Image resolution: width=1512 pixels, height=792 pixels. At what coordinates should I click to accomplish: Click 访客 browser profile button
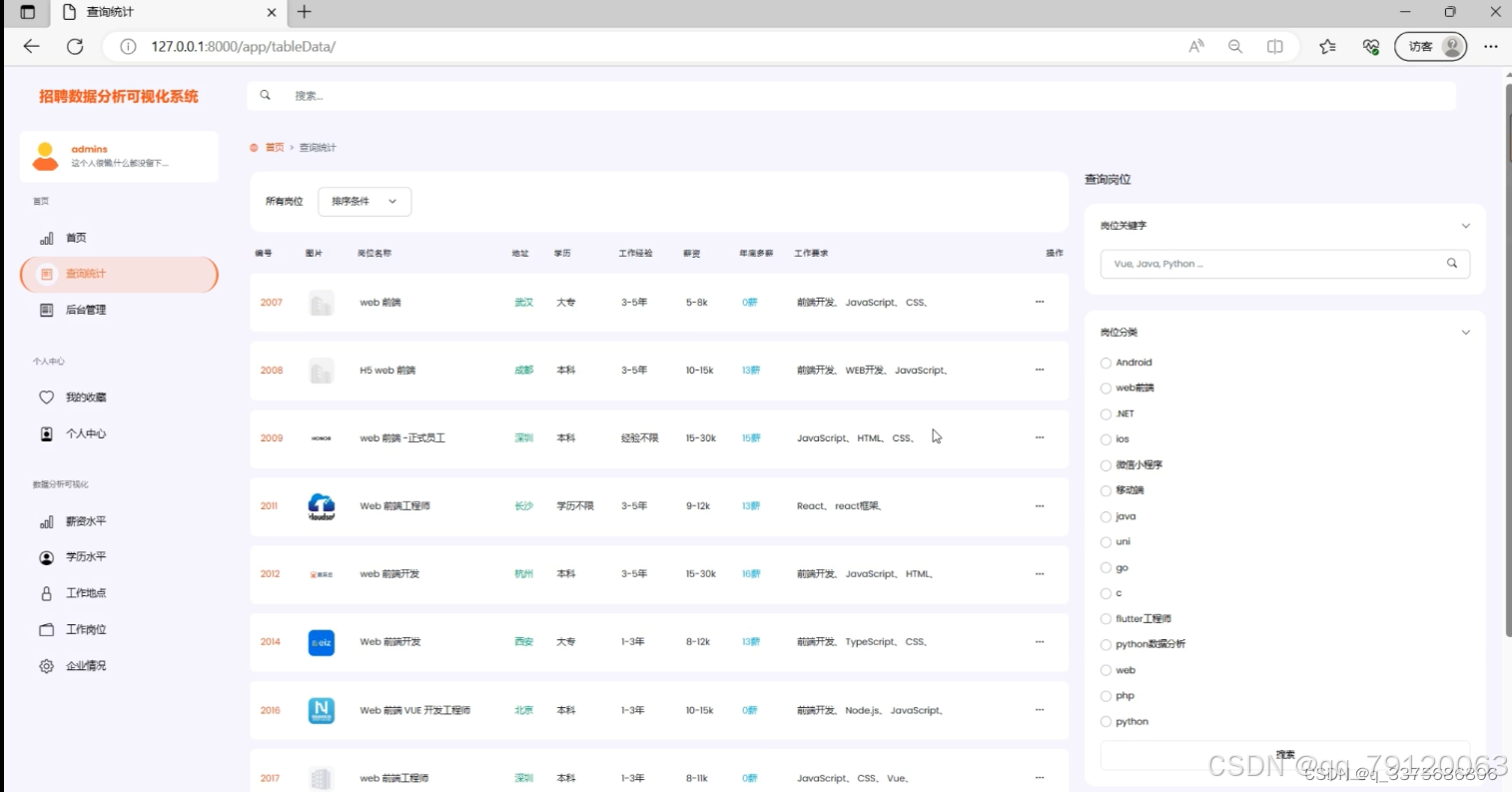click(1431, 46)
